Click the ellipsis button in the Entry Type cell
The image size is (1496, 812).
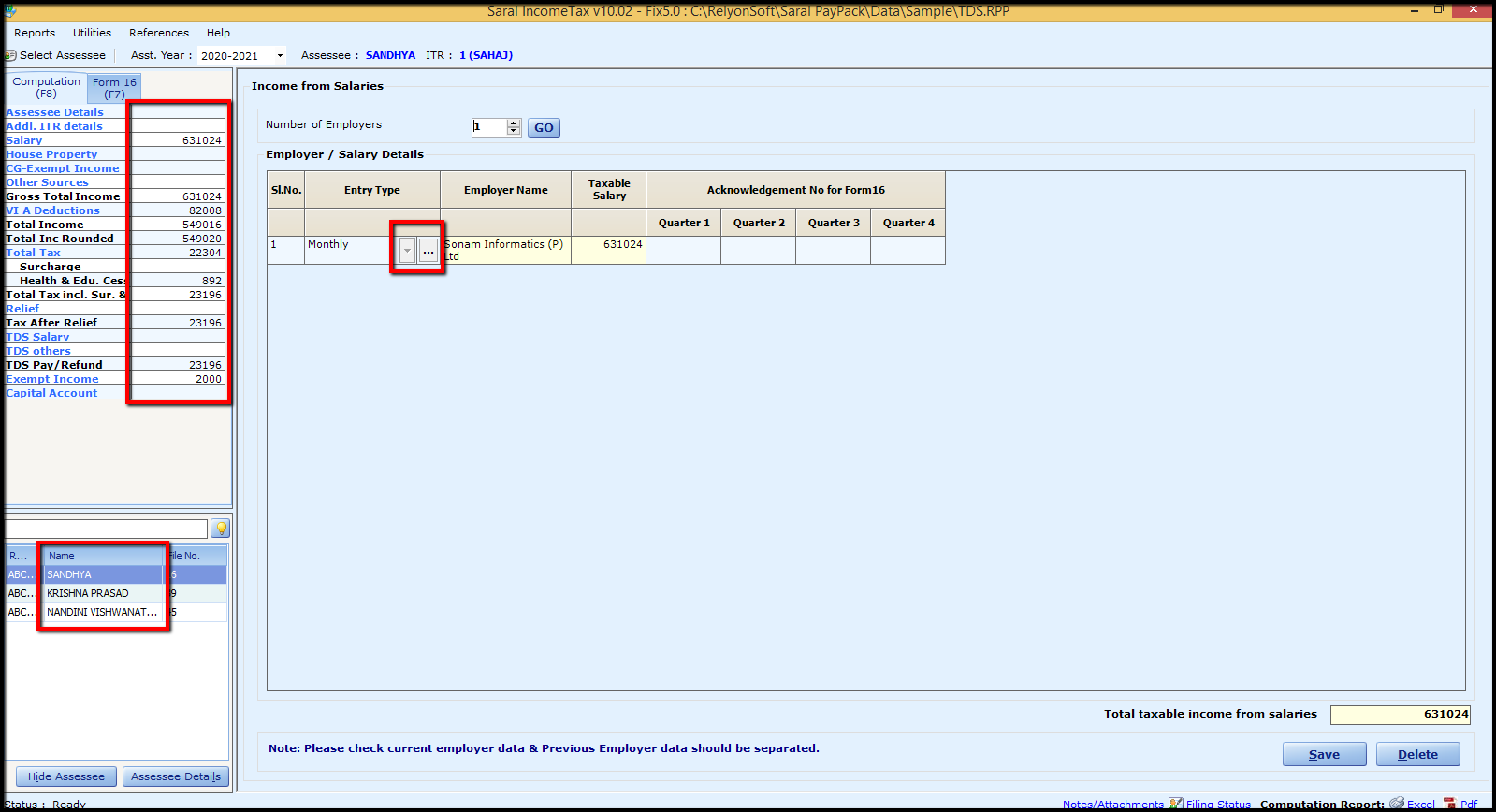tap(428, 251)
